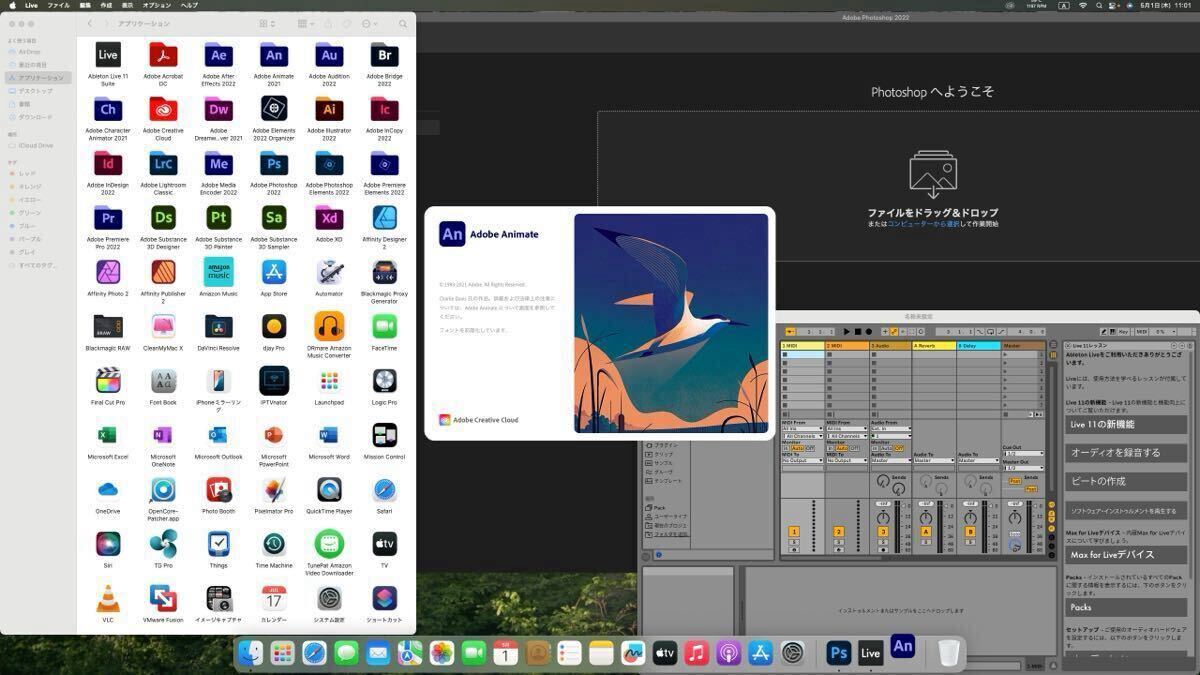Click Photoshop icon in the Dock
Image resolution: width=1200 pixels, height=675 pixels.
pos(838,653)
